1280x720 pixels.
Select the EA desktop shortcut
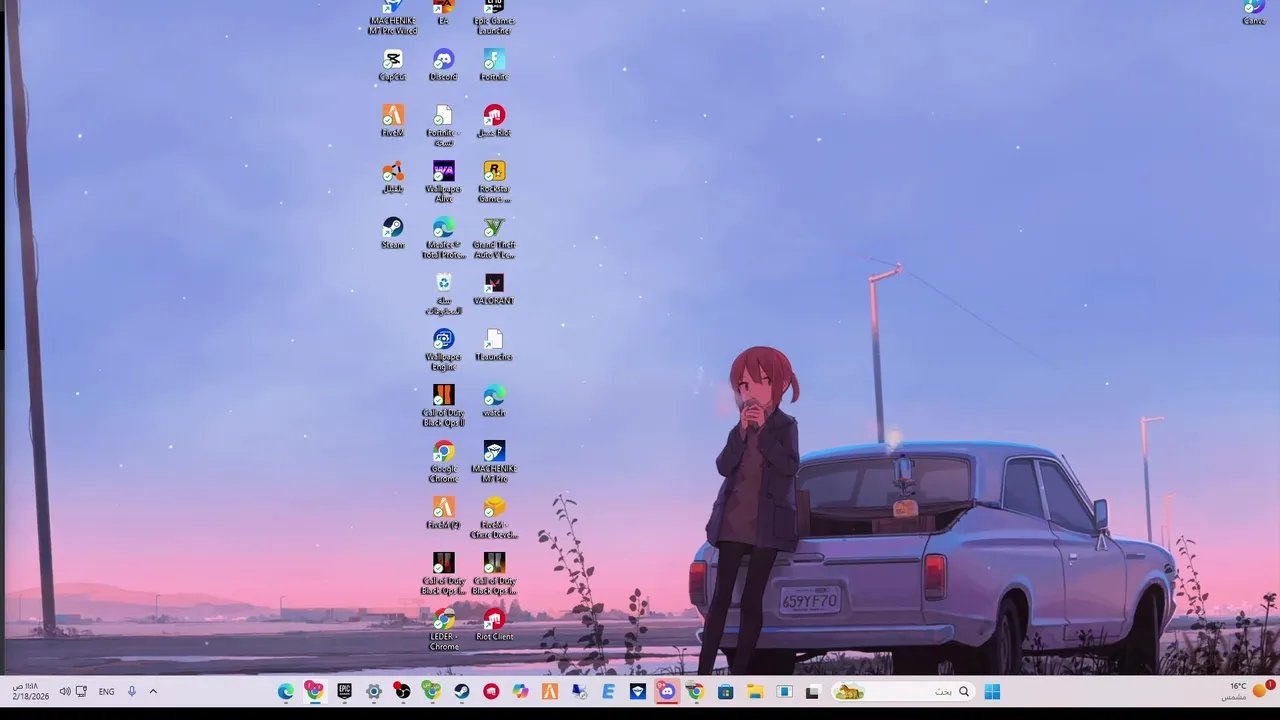tap(443, 13)
